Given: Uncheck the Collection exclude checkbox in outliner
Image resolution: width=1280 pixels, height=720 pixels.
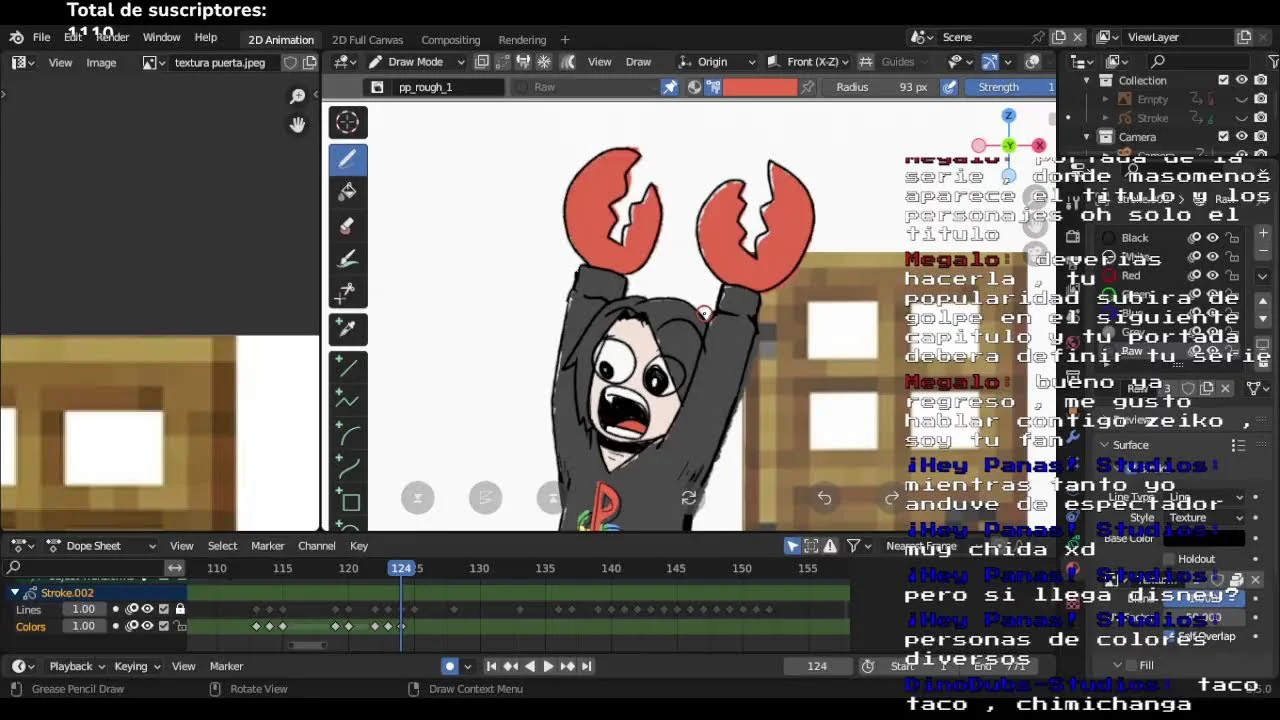Looking at the screenshot, I should [x=1223, y=80].
